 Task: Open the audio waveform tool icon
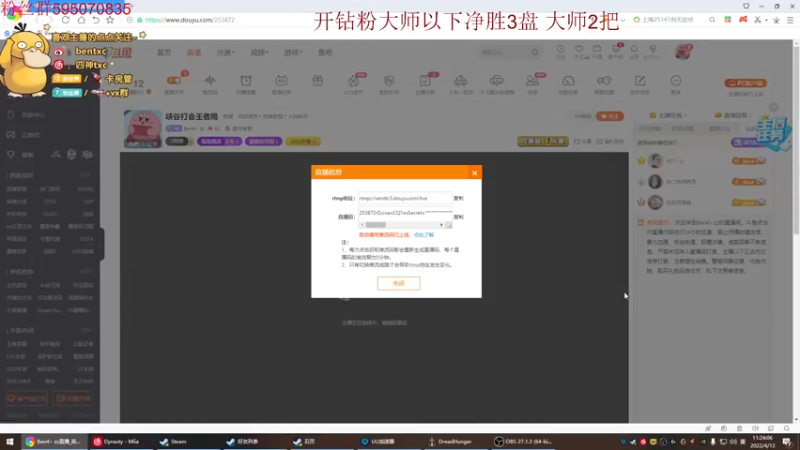210,83
